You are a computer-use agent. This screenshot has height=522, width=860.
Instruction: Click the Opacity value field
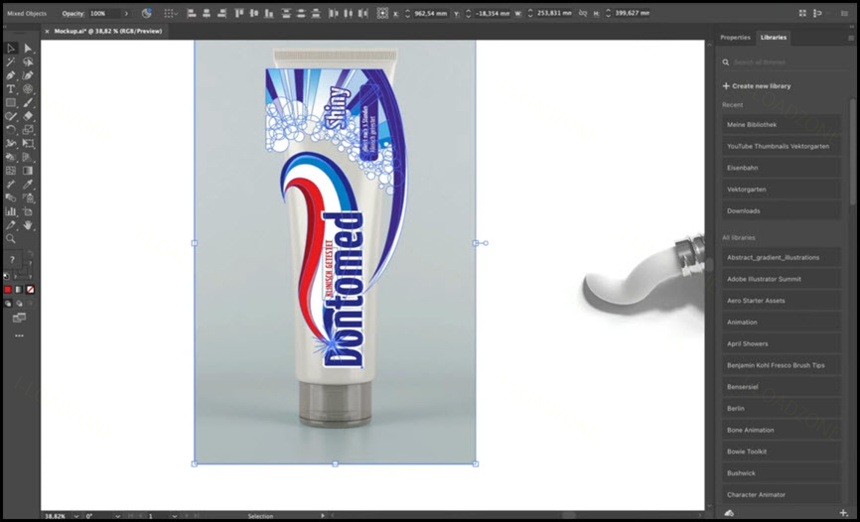coord(104,13)
